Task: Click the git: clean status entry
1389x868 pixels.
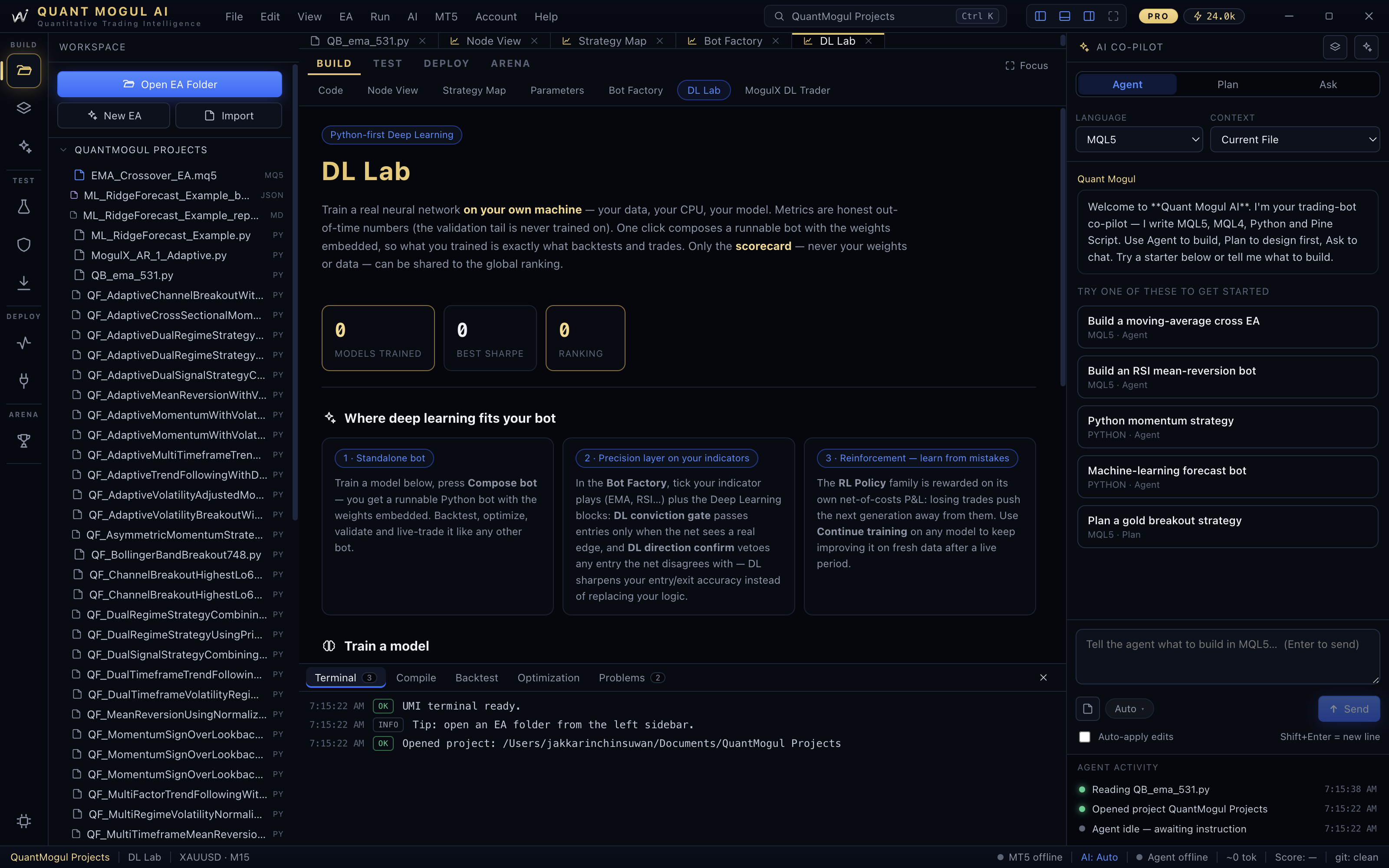Action: point(1356,857)
